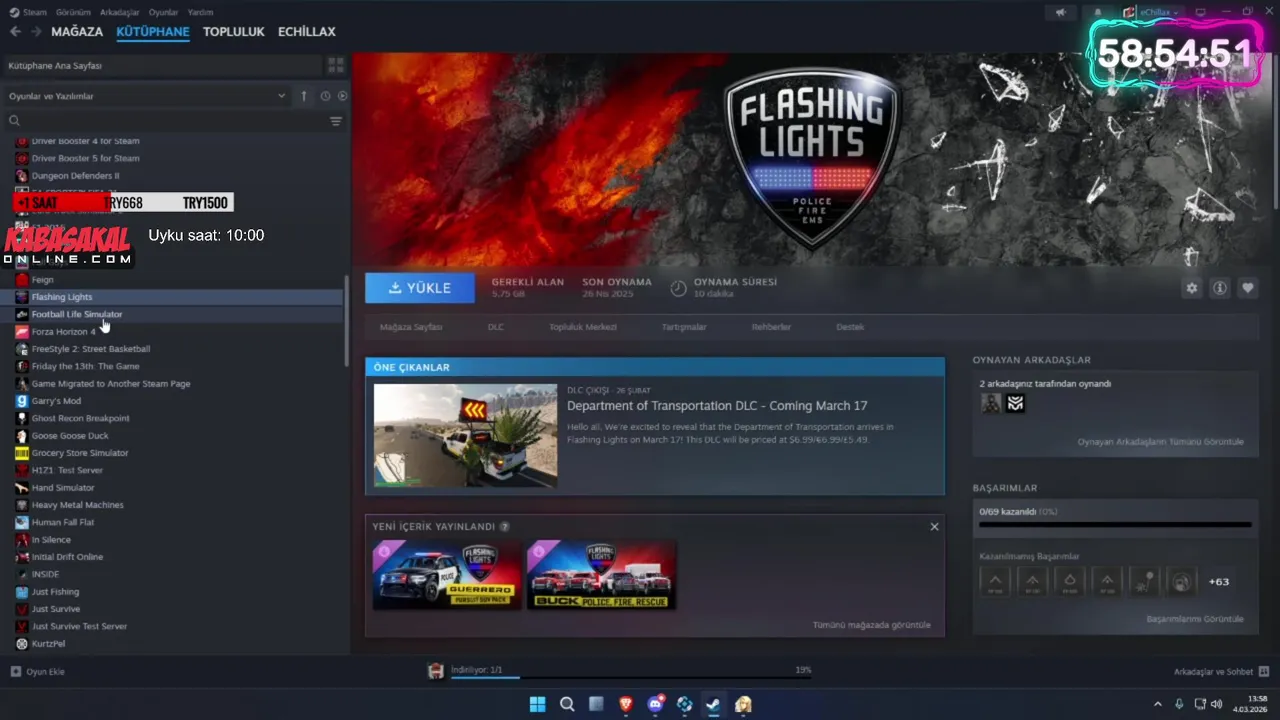Open Buck Police Fire Rescue DLC thumbnail
Image resolution: width=1280 pixels, height=720 pixels.
pyautogui.click(x=601, y=575)
